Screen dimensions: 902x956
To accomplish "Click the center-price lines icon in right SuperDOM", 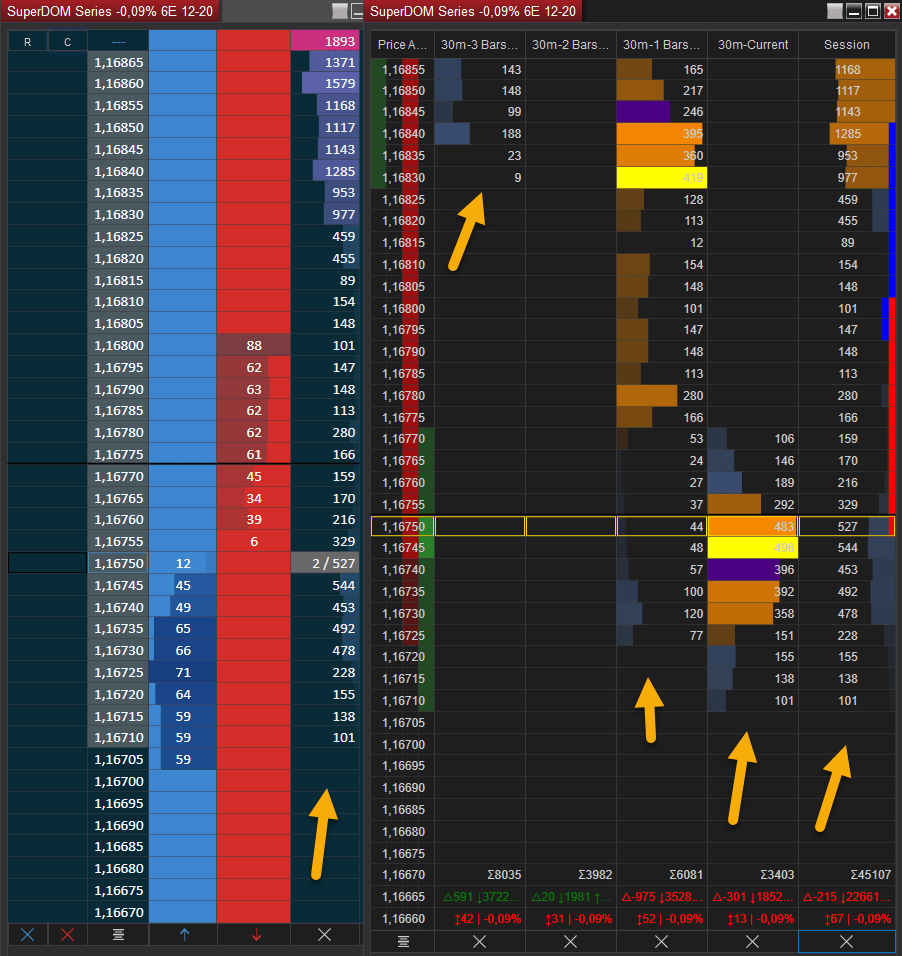I will point(403,941).
